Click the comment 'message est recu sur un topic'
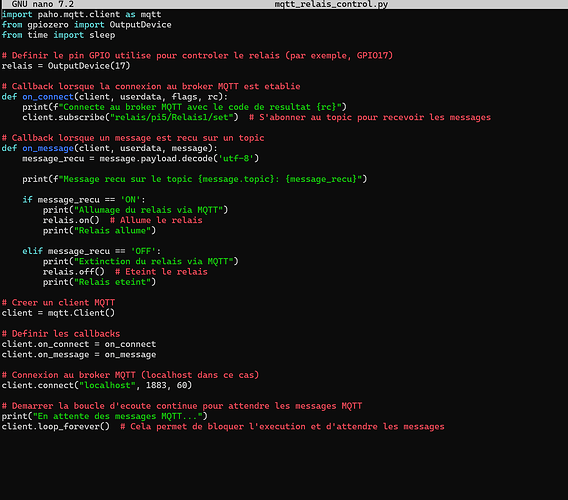 point(133,138)
